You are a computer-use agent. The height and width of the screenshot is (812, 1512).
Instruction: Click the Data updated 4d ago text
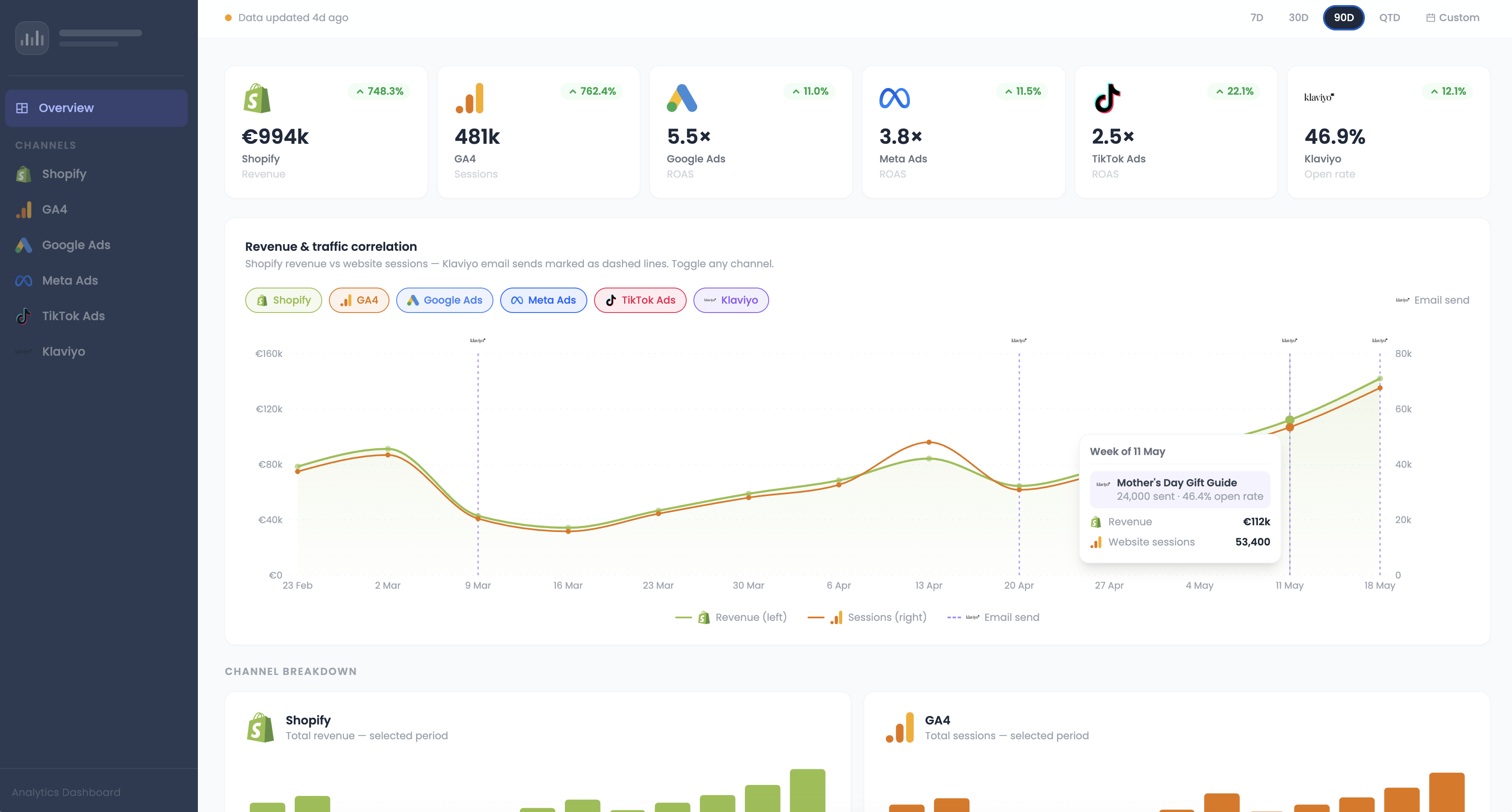293,18
